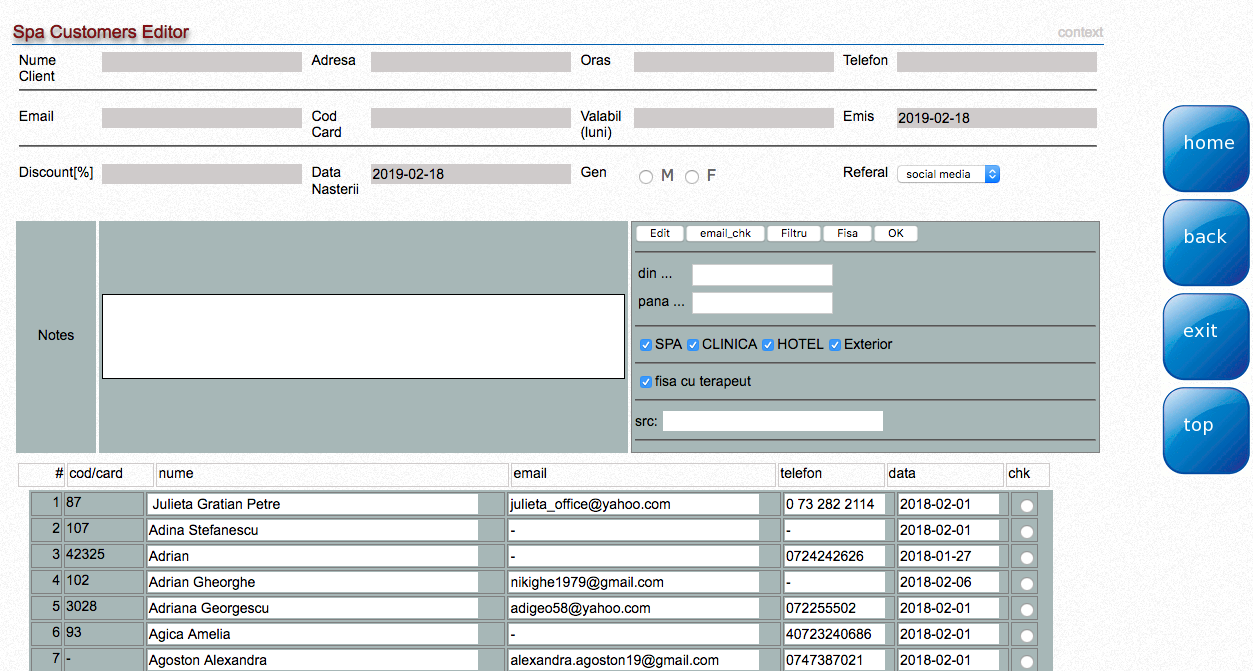Viewport: 1253px width, 671px height.
Task: Open the context link at top right
Action: pos(1080,32)
